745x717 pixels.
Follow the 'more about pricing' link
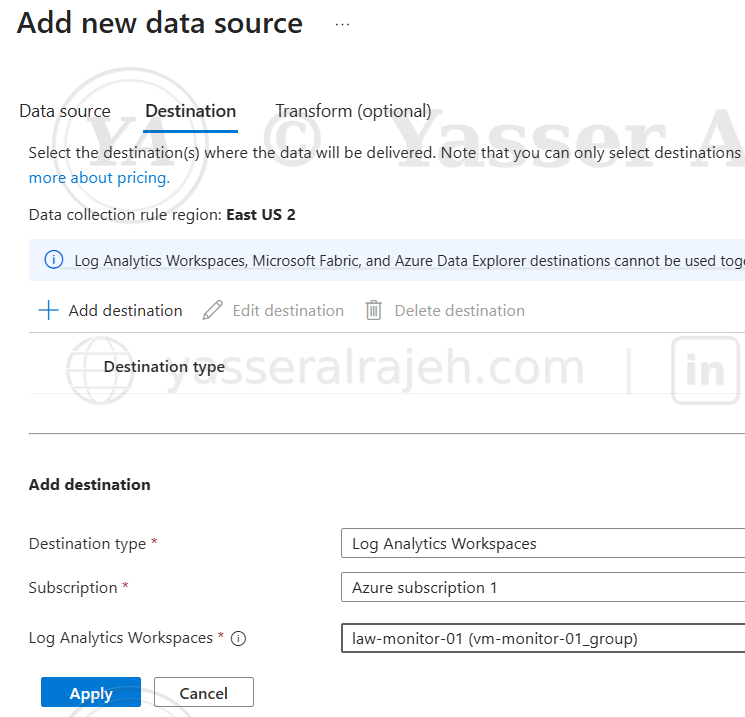(99, 178)
